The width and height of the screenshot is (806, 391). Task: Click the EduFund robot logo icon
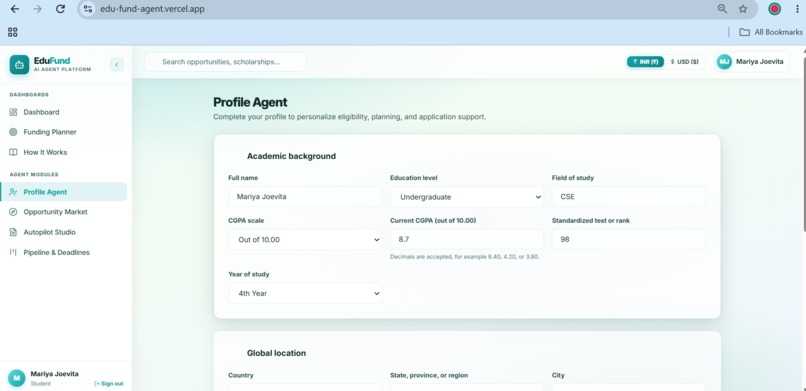[x=20, y=65]
